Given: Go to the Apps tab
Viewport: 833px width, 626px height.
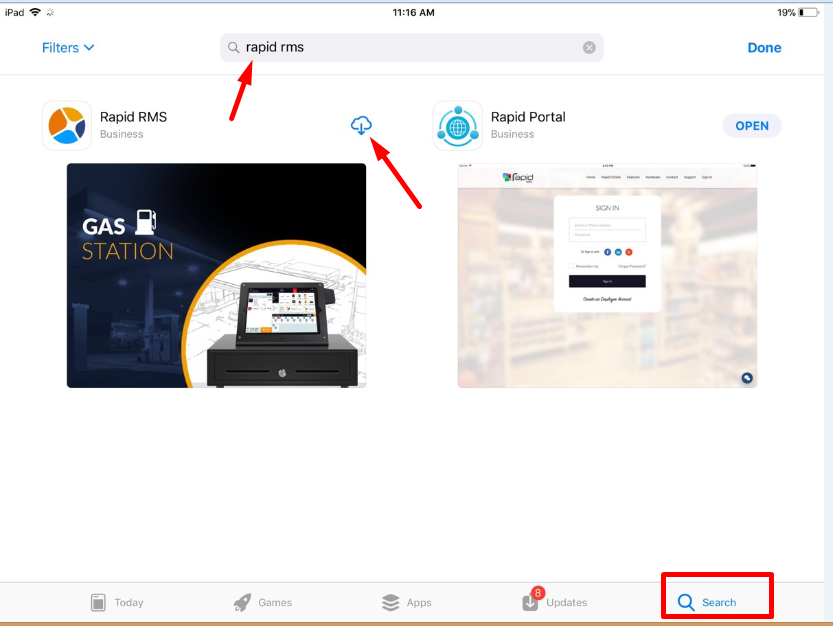Looking at the screenshot, I should 406,602.
